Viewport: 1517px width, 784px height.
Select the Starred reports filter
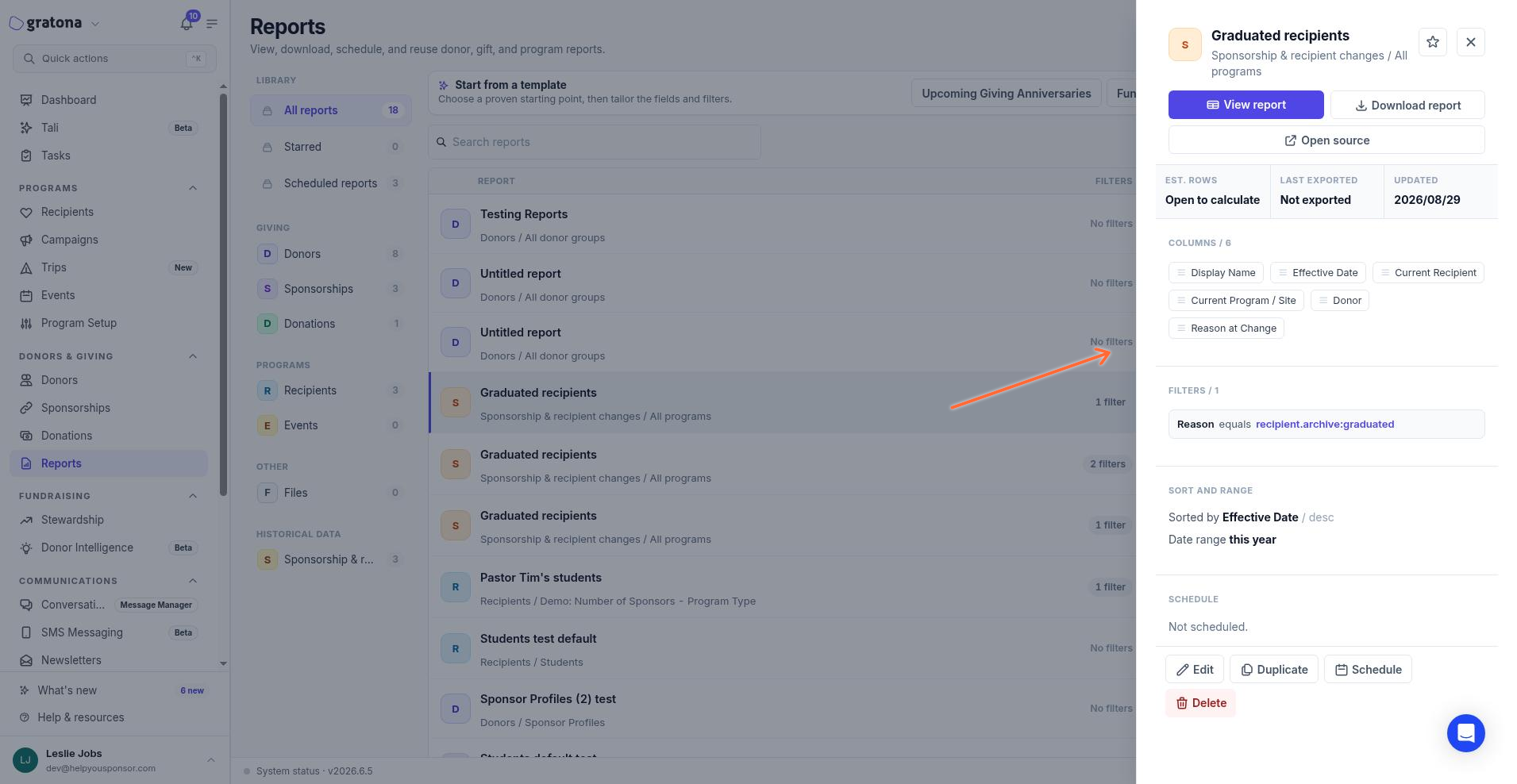331,147
